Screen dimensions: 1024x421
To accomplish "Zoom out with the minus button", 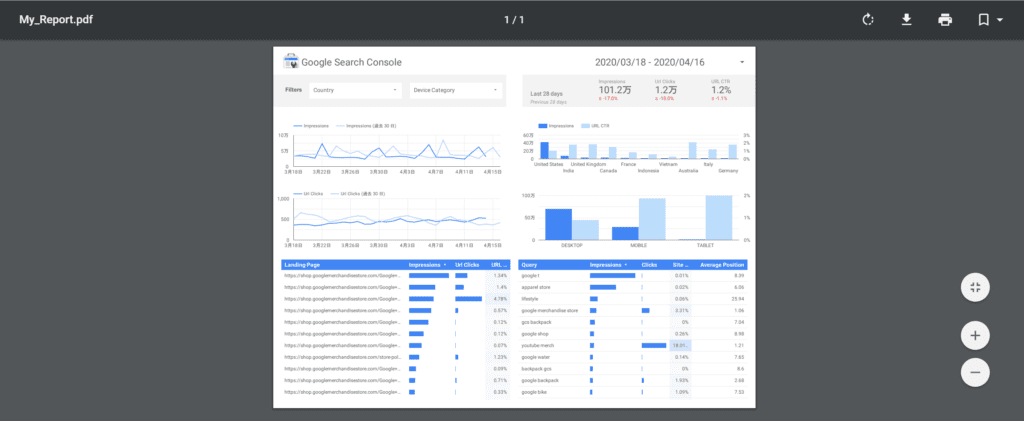I will (x=975, y=372).
